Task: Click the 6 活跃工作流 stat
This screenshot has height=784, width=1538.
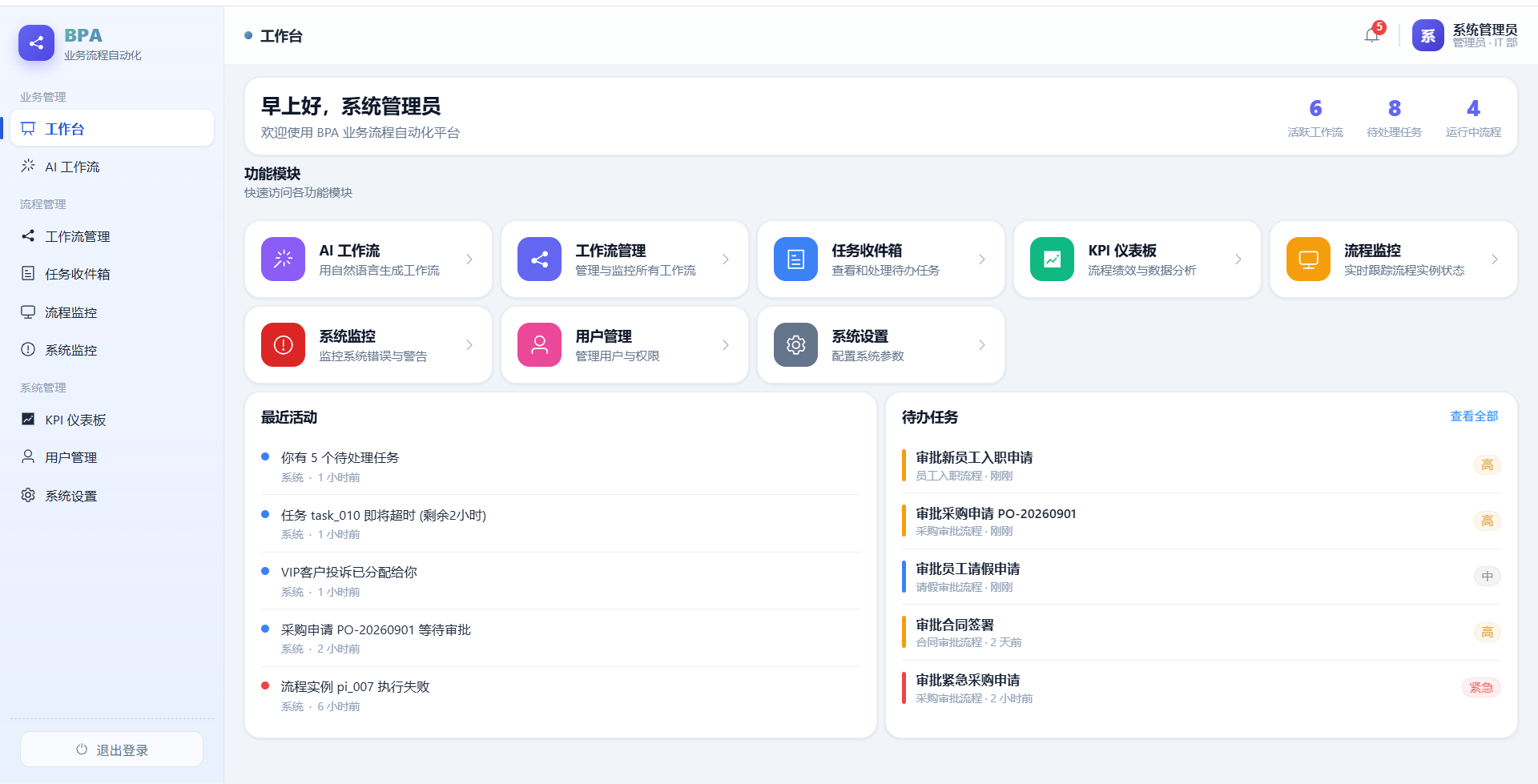Action: (x=1315, y=118)
